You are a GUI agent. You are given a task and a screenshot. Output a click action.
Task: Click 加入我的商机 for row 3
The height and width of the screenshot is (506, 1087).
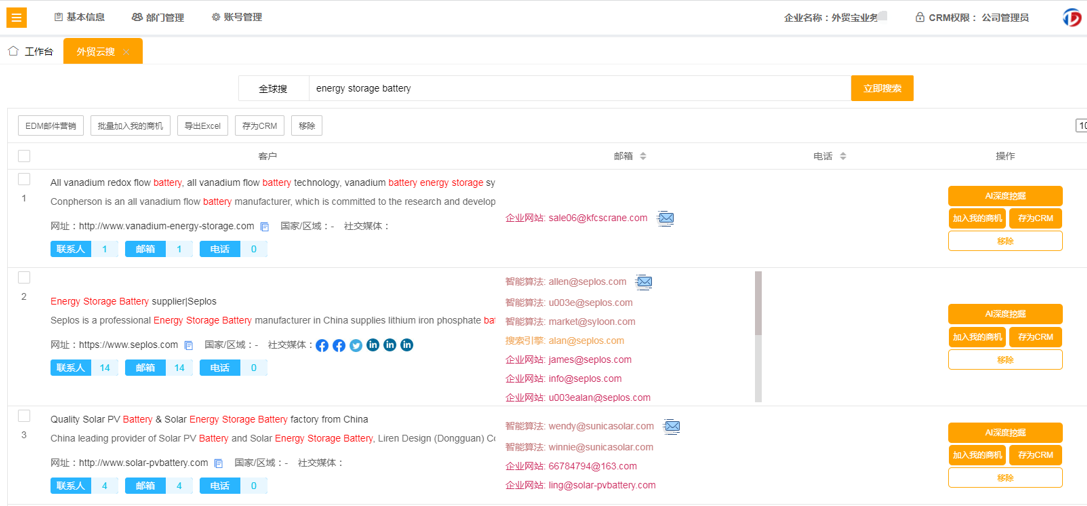coord(977,455)
